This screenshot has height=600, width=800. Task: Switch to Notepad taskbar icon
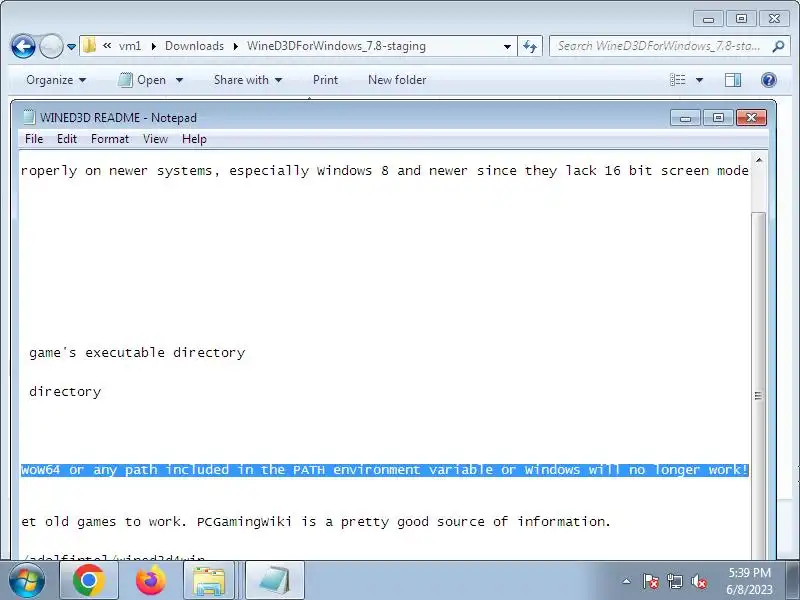275,580
